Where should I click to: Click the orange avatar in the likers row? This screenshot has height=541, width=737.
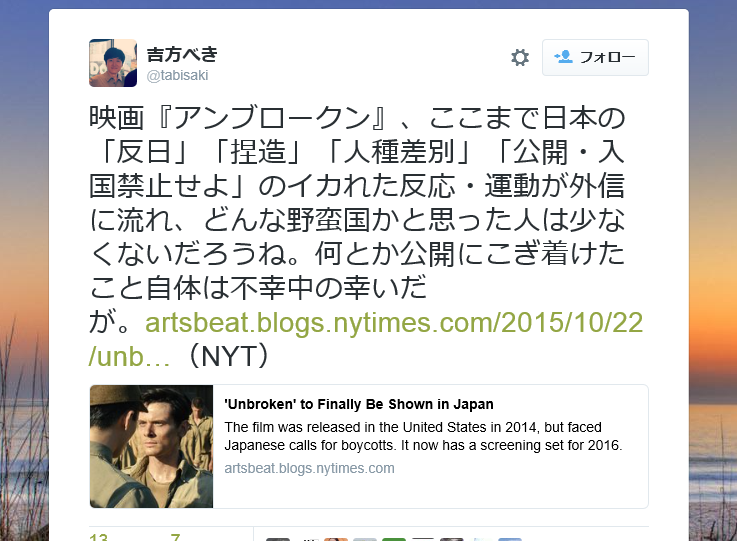pos(336,539)
